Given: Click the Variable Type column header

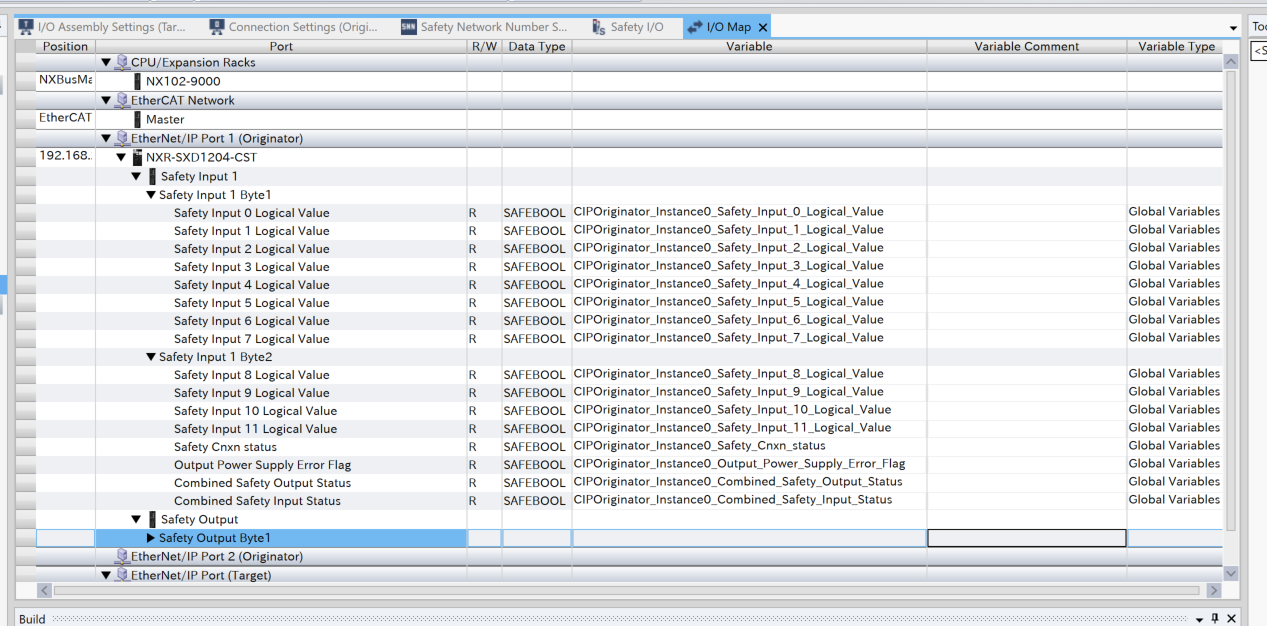Looking at the screenshot, I should pos(1176,46).
